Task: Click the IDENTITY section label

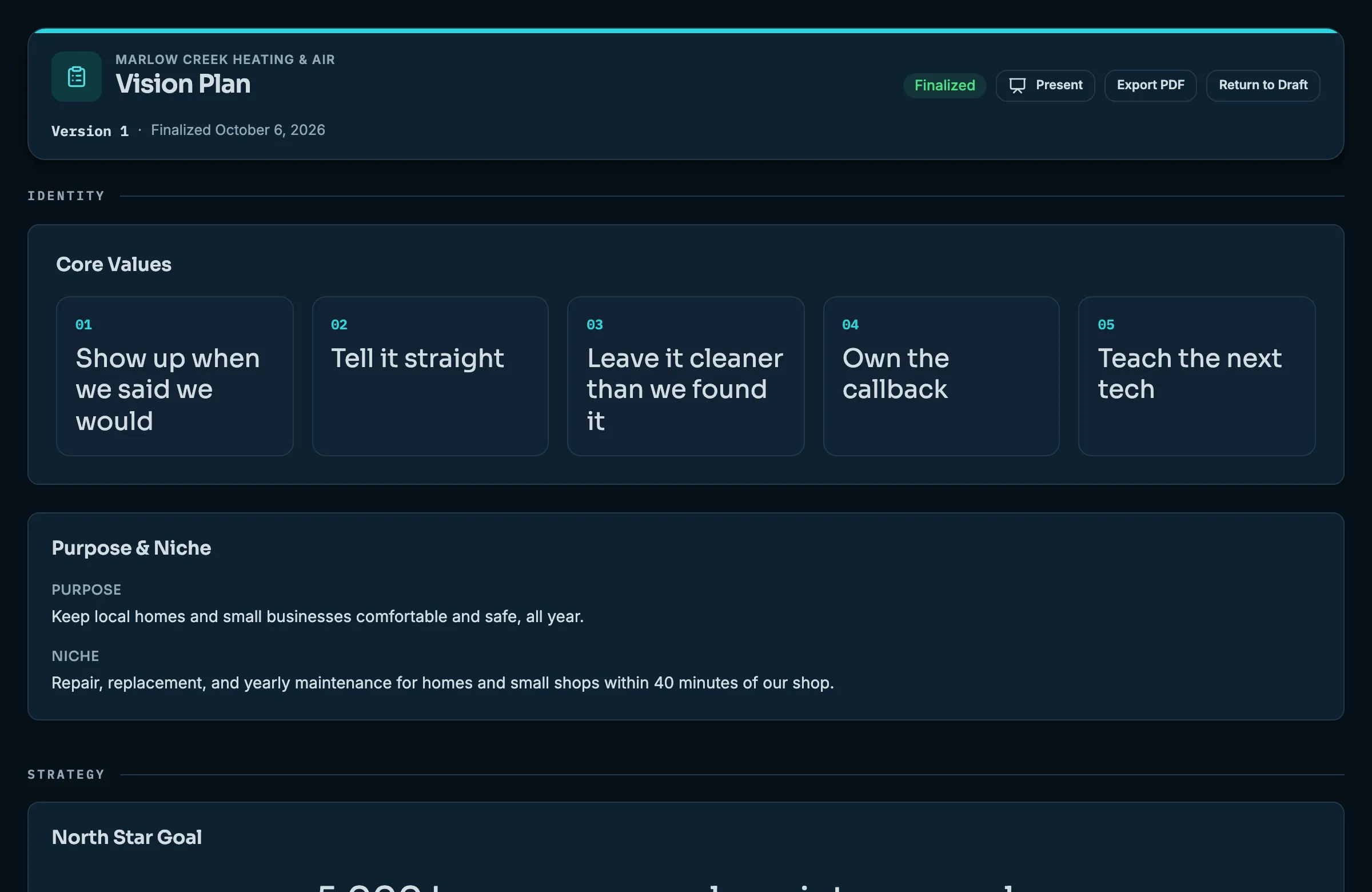Action: coord(66,196)
